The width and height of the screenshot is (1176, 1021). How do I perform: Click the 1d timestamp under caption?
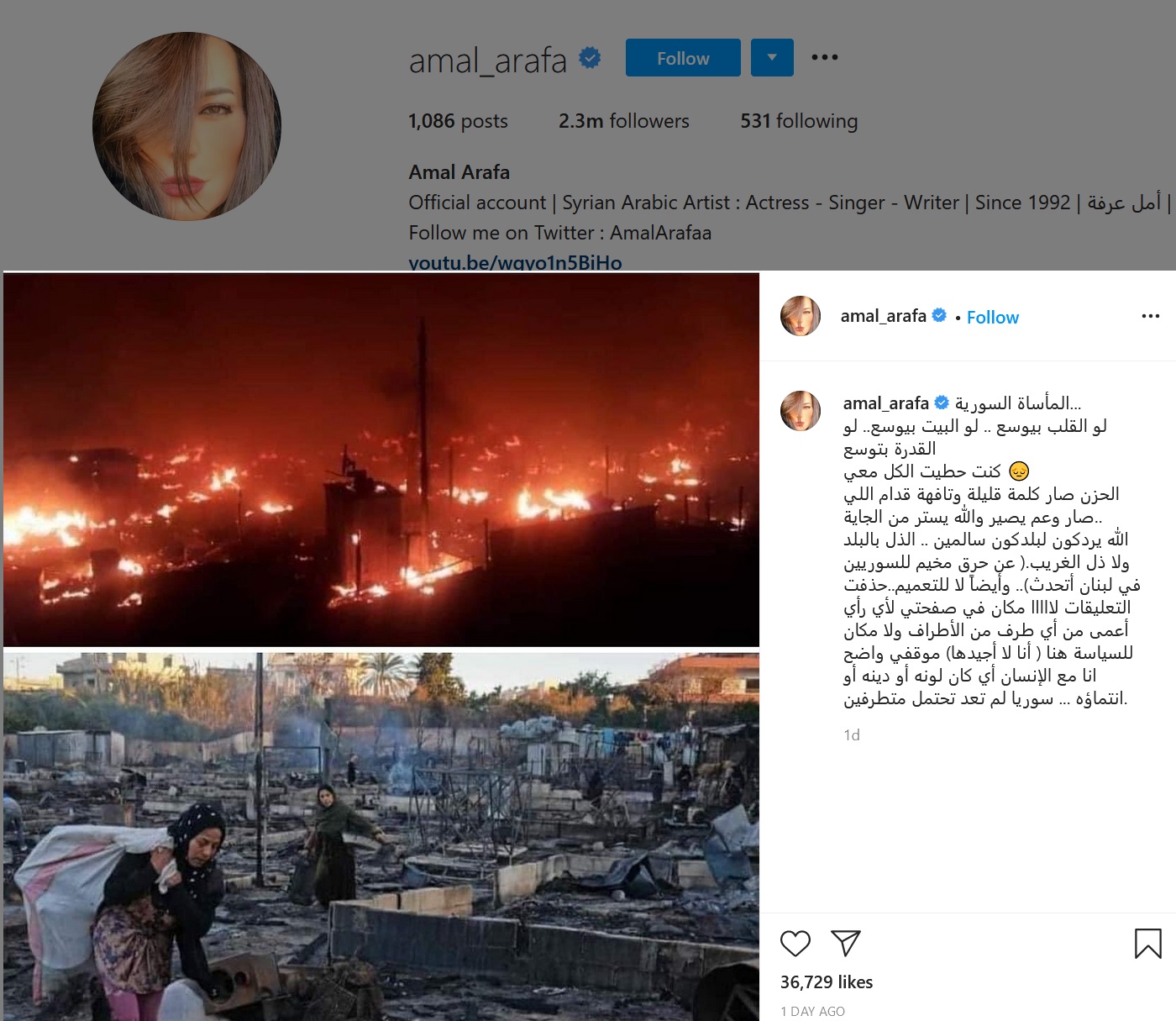point(852,735)
